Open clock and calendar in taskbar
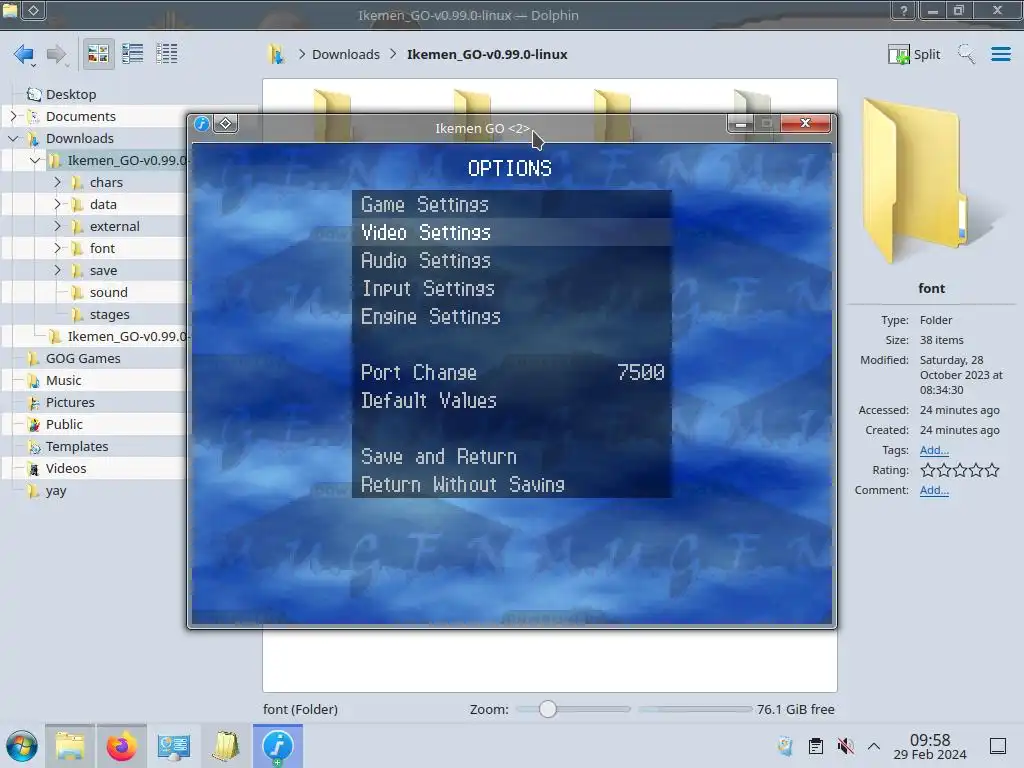 [x=930, y=746]
